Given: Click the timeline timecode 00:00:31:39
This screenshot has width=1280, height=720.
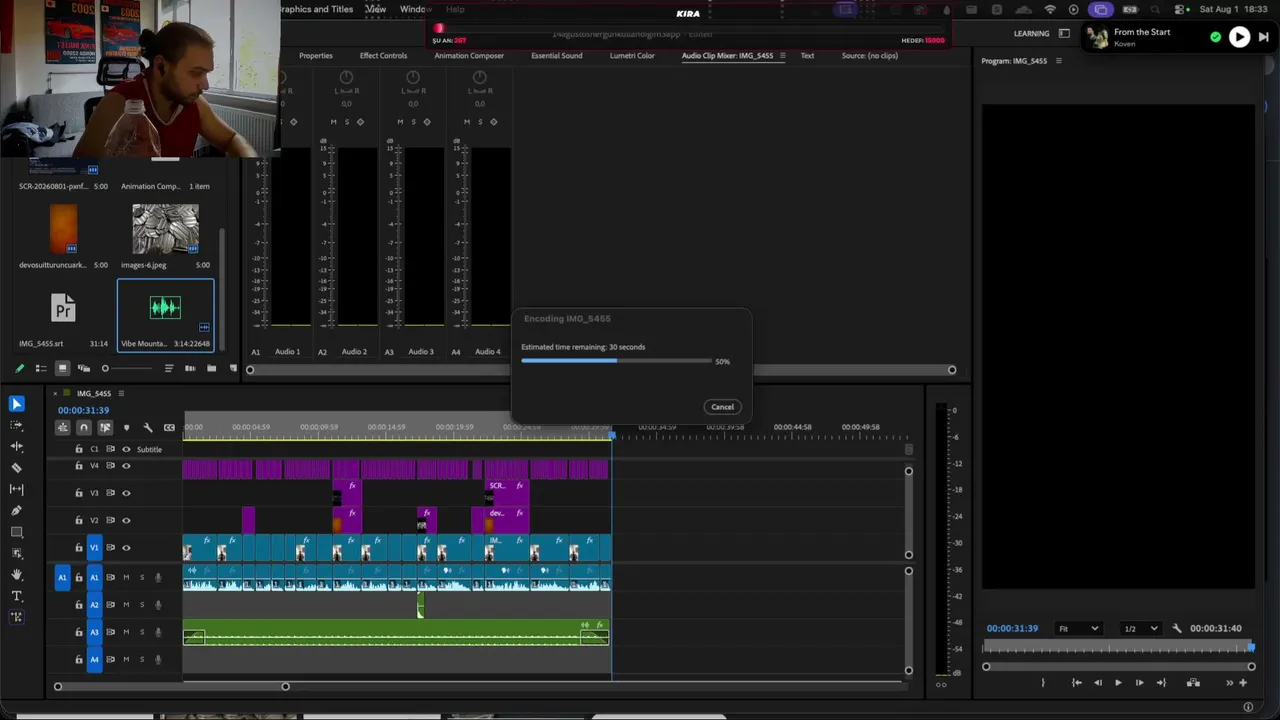Looking at the screenshot, I should tap(83, 410).
